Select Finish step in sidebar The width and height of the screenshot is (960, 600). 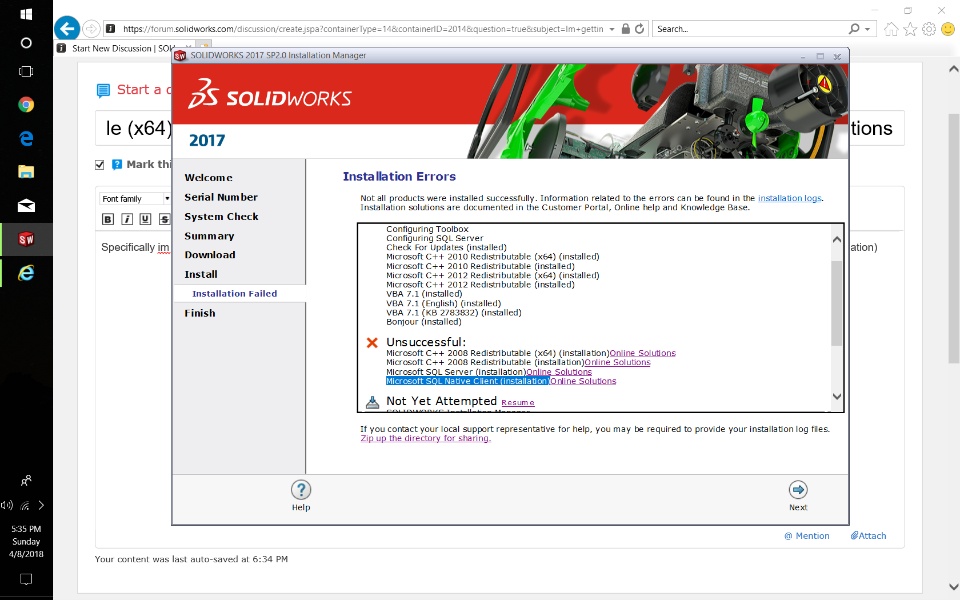(x=200, y=313)
